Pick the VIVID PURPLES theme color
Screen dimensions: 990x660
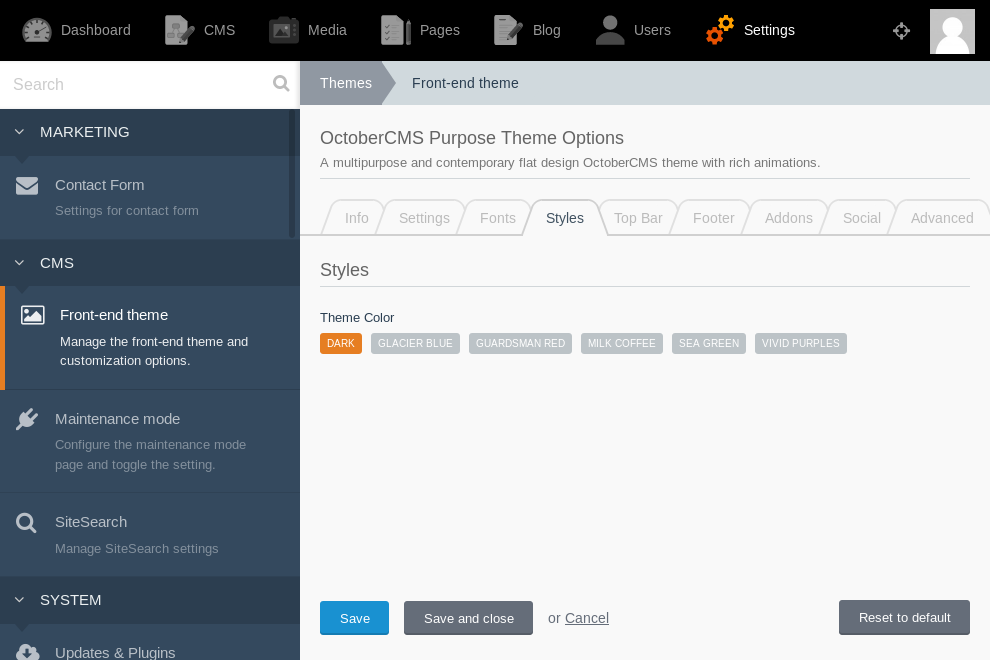pyautogui.click(x=801, y=344)
